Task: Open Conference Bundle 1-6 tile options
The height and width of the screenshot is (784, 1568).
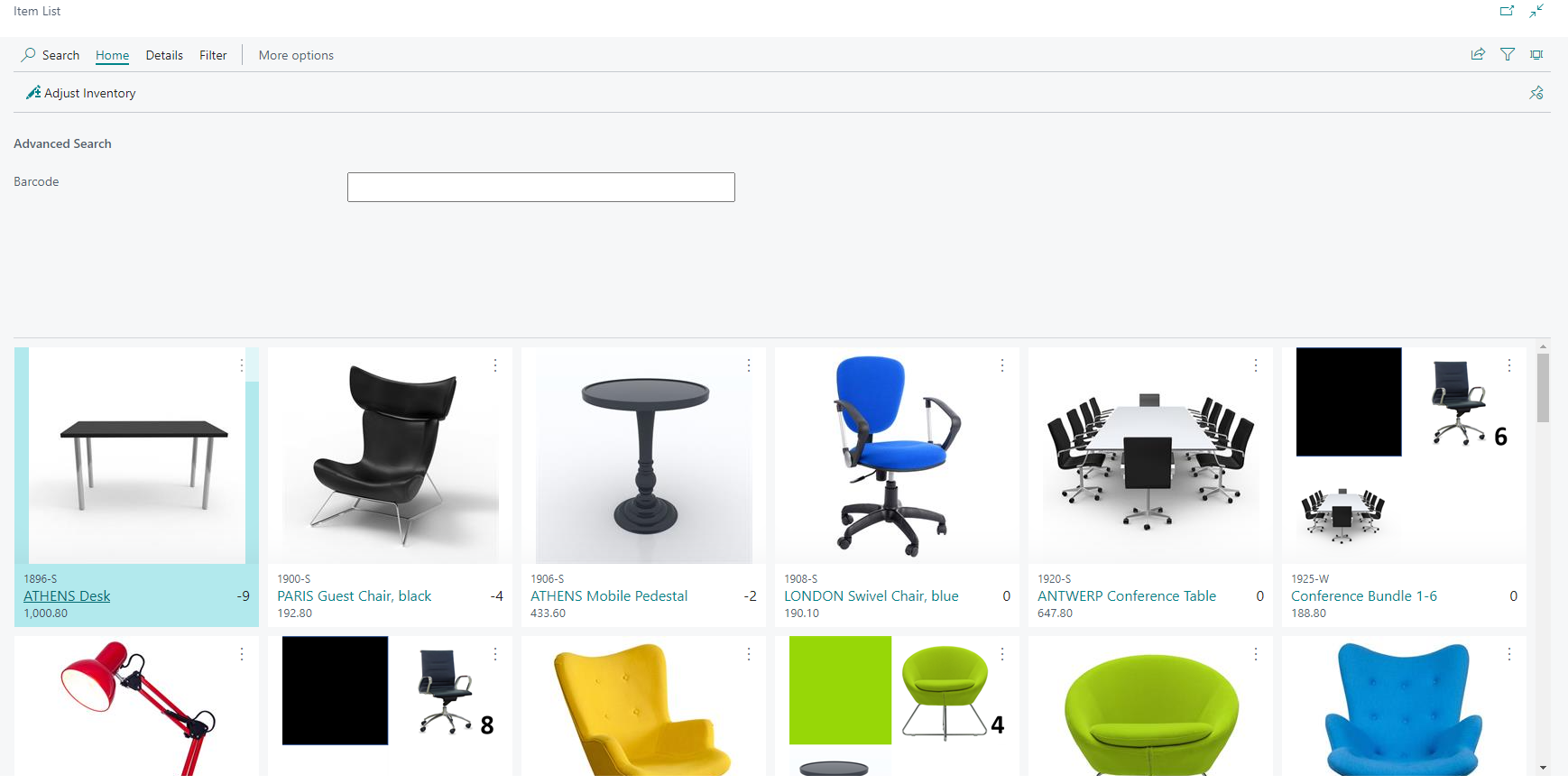Action: click(x=1509, y=365)
